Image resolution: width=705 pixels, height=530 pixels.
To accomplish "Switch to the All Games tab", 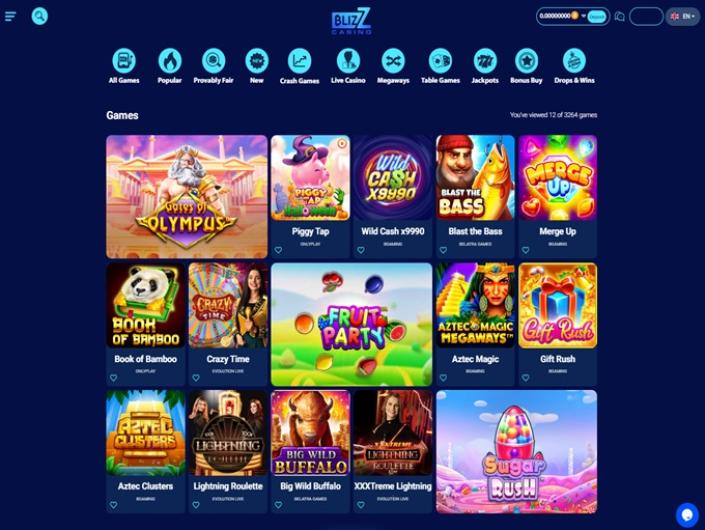I will point(124,66).
